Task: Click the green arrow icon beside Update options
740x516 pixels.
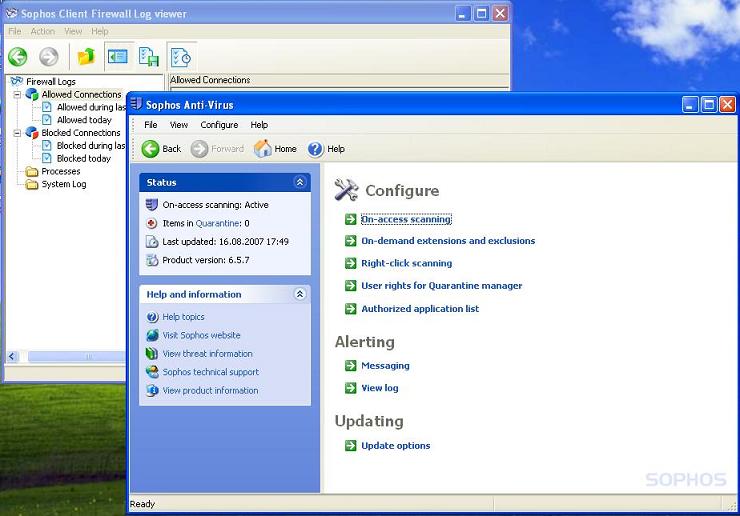Action: pyautogui.click(x=350, y=445)
